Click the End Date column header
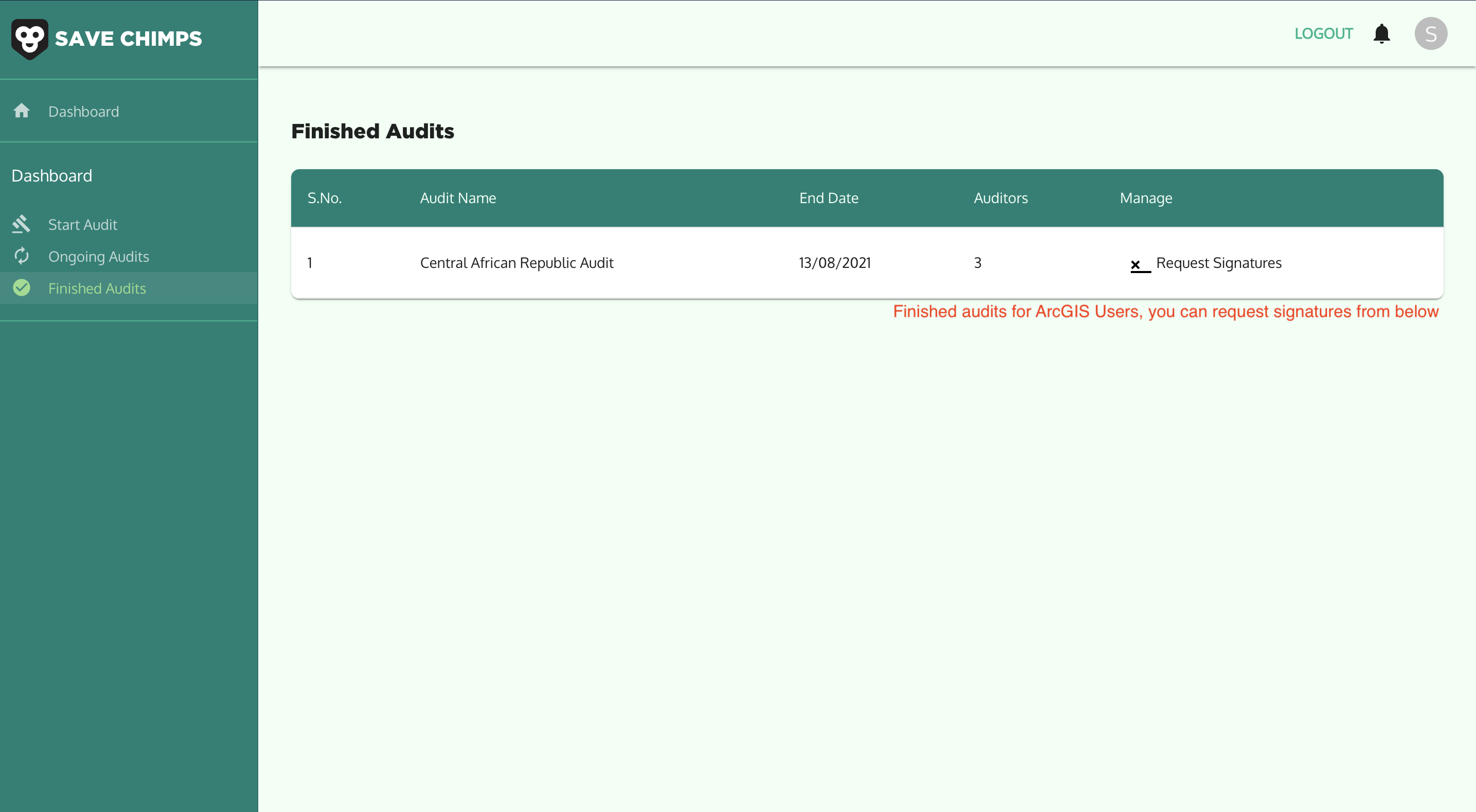Screen dimensions: 1476x812 click(x=828, y=198)
